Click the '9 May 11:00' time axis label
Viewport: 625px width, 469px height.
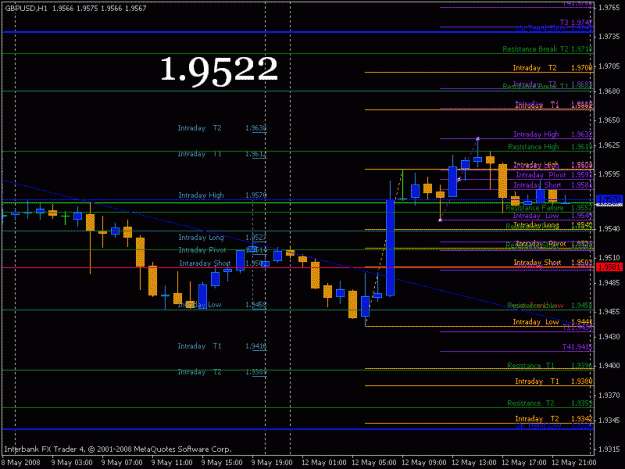[172, 462]
